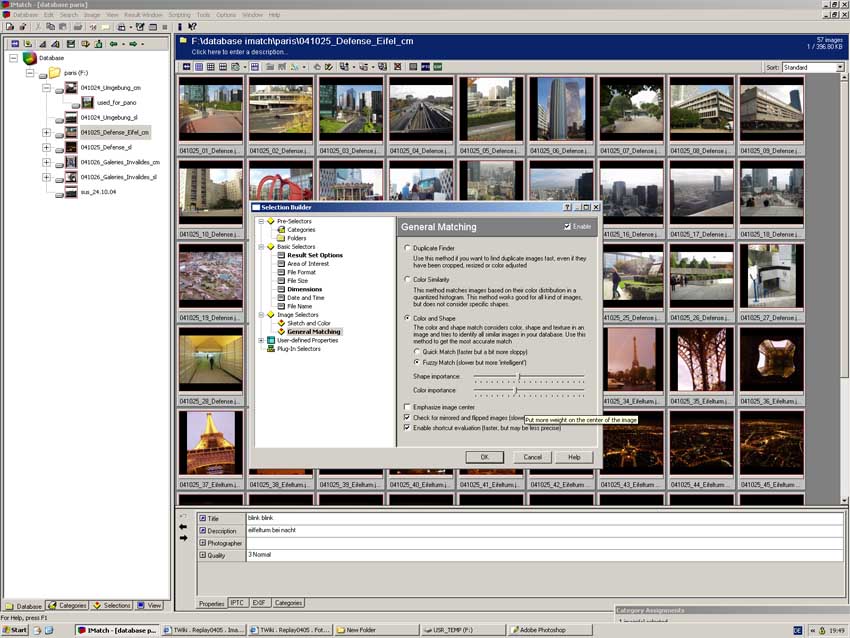Expand the 041026_Galeries_Invalides_cm folder node
Viewport: 850px width, 638px height.
[x=47, y=162]
